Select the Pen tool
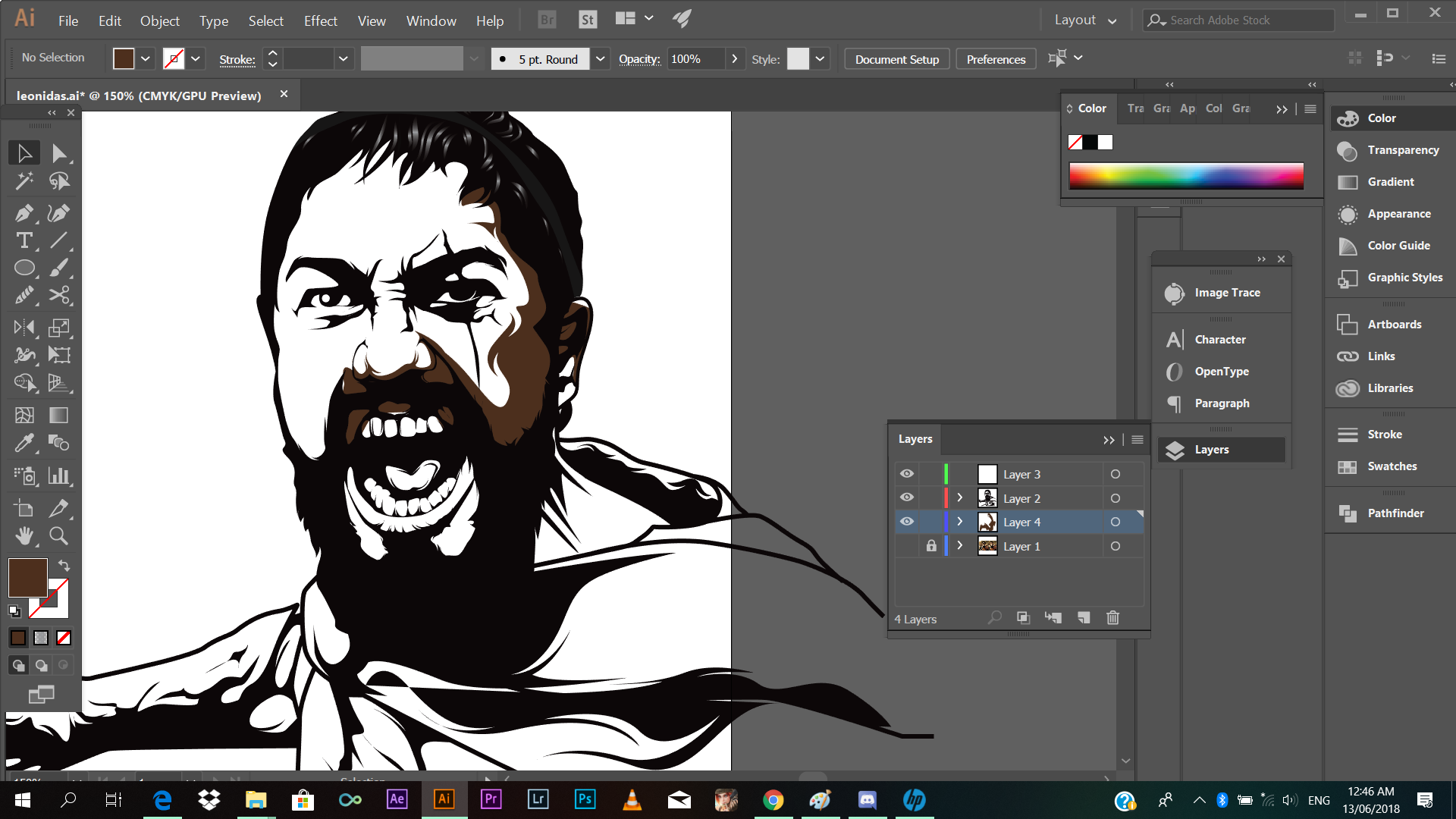The width and height of the screenshot is (1456, 819). (24, 213)
